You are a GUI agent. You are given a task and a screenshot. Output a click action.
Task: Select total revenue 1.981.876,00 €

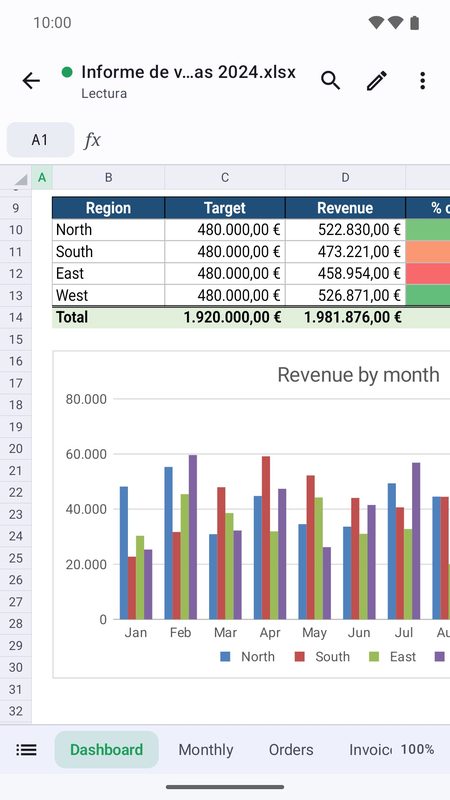(345, 317)
